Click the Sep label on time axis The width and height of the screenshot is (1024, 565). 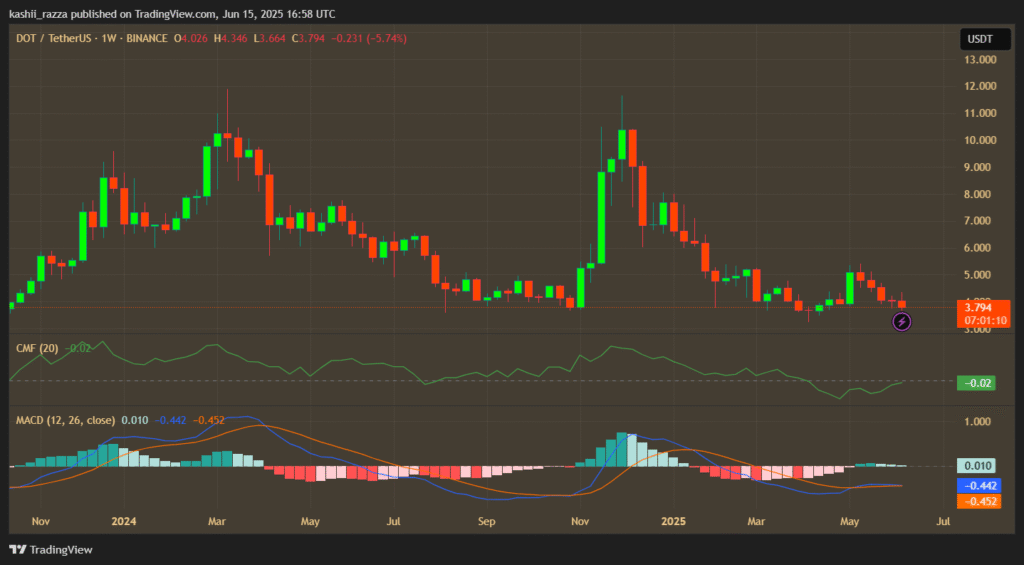(487, 522)
